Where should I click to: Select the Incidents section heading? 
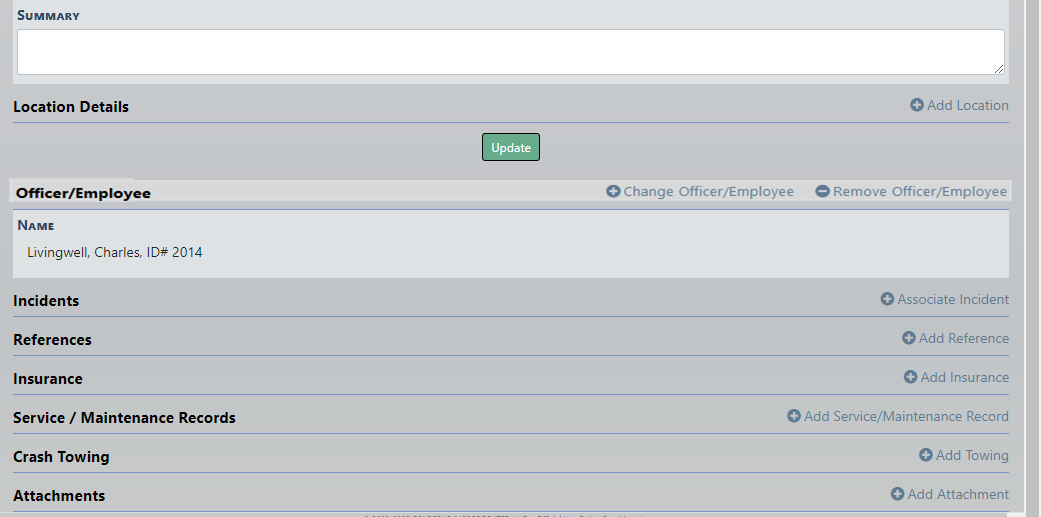pos(46,301)
